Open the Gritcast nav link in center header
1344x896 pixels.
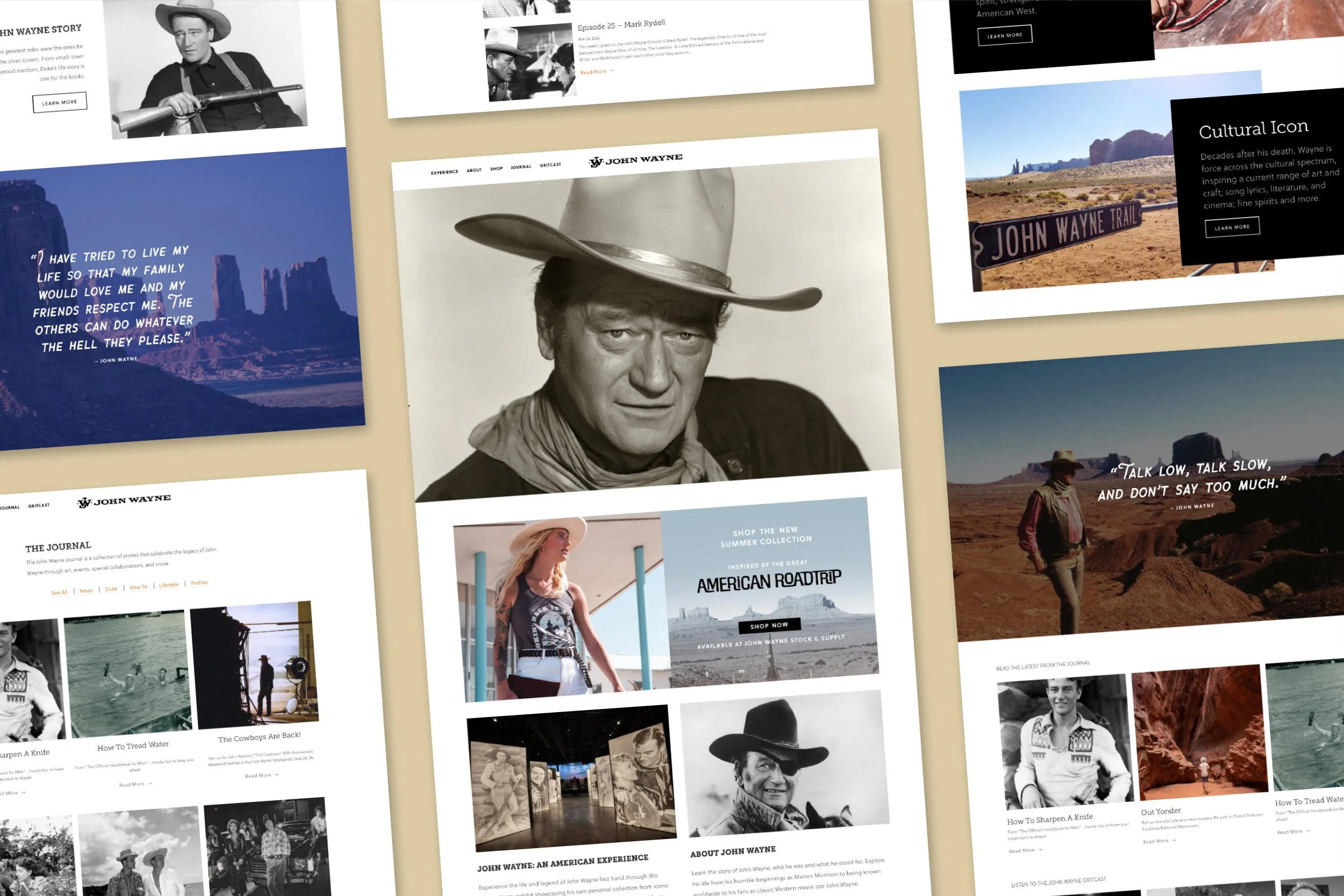(551, 165)
